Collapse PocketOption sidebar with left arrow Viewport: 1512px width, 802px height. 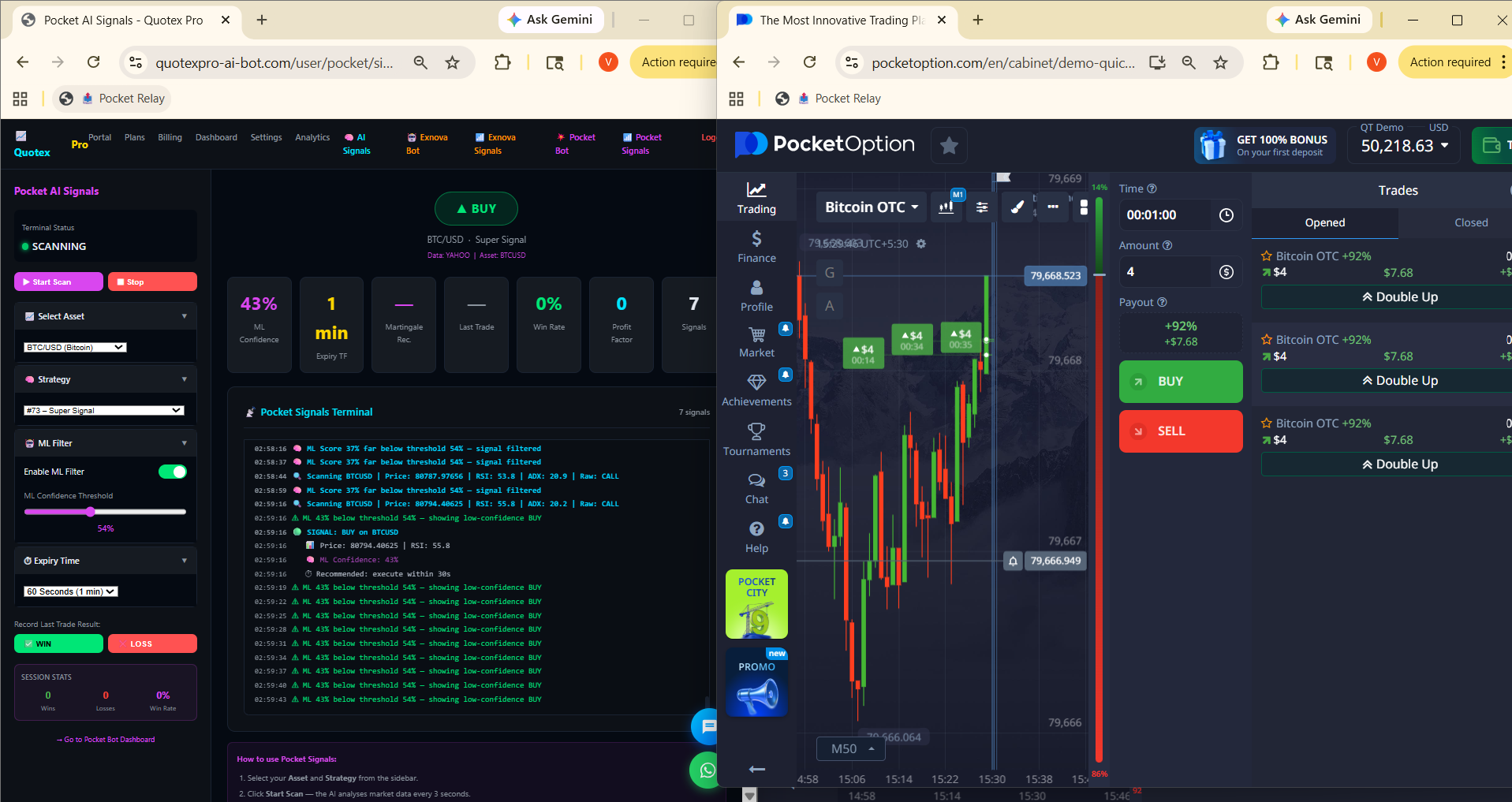click(756, 769)
